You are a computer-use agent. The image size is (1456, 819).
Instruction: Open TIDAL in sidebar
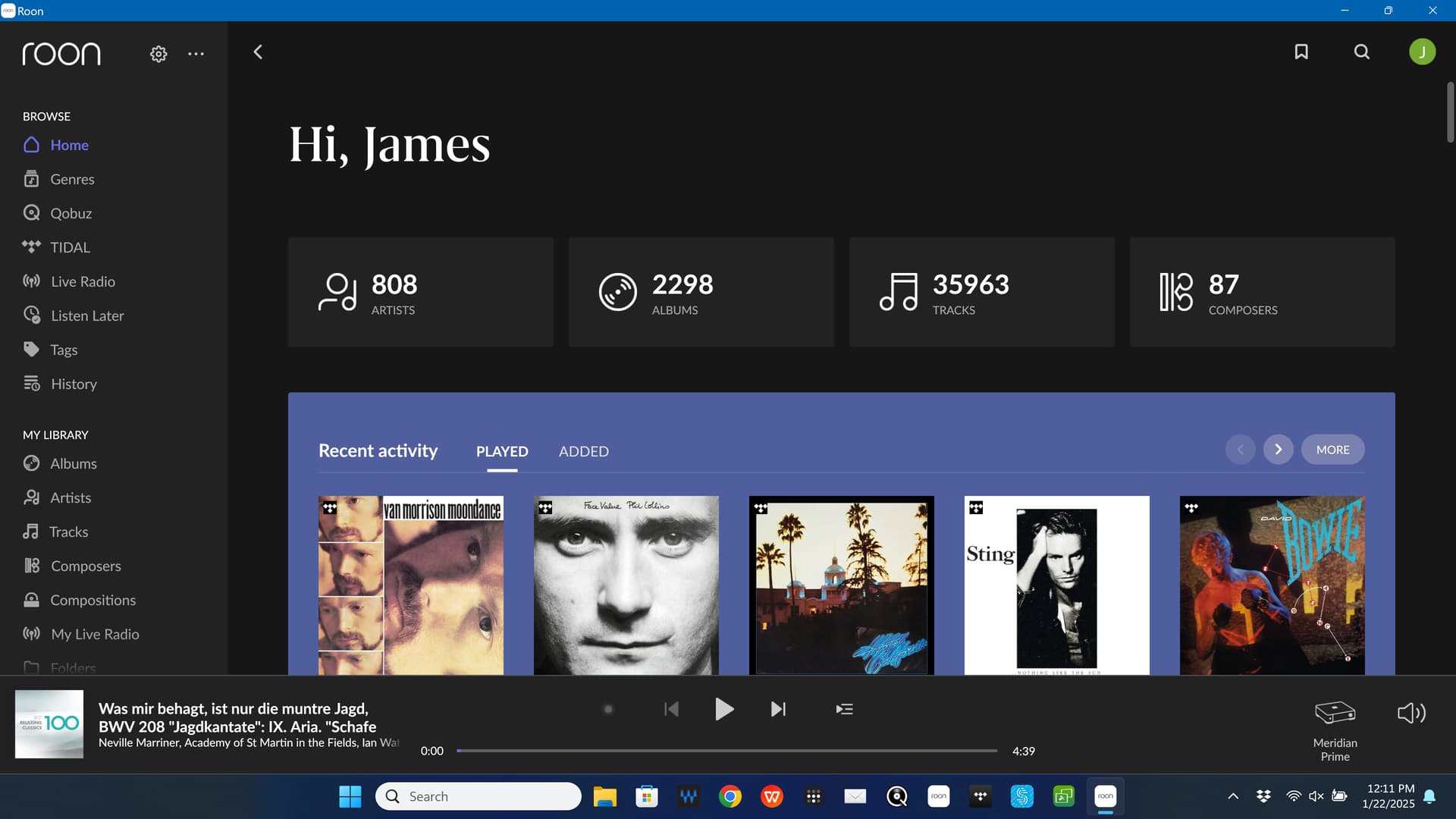tap(56, 247)
